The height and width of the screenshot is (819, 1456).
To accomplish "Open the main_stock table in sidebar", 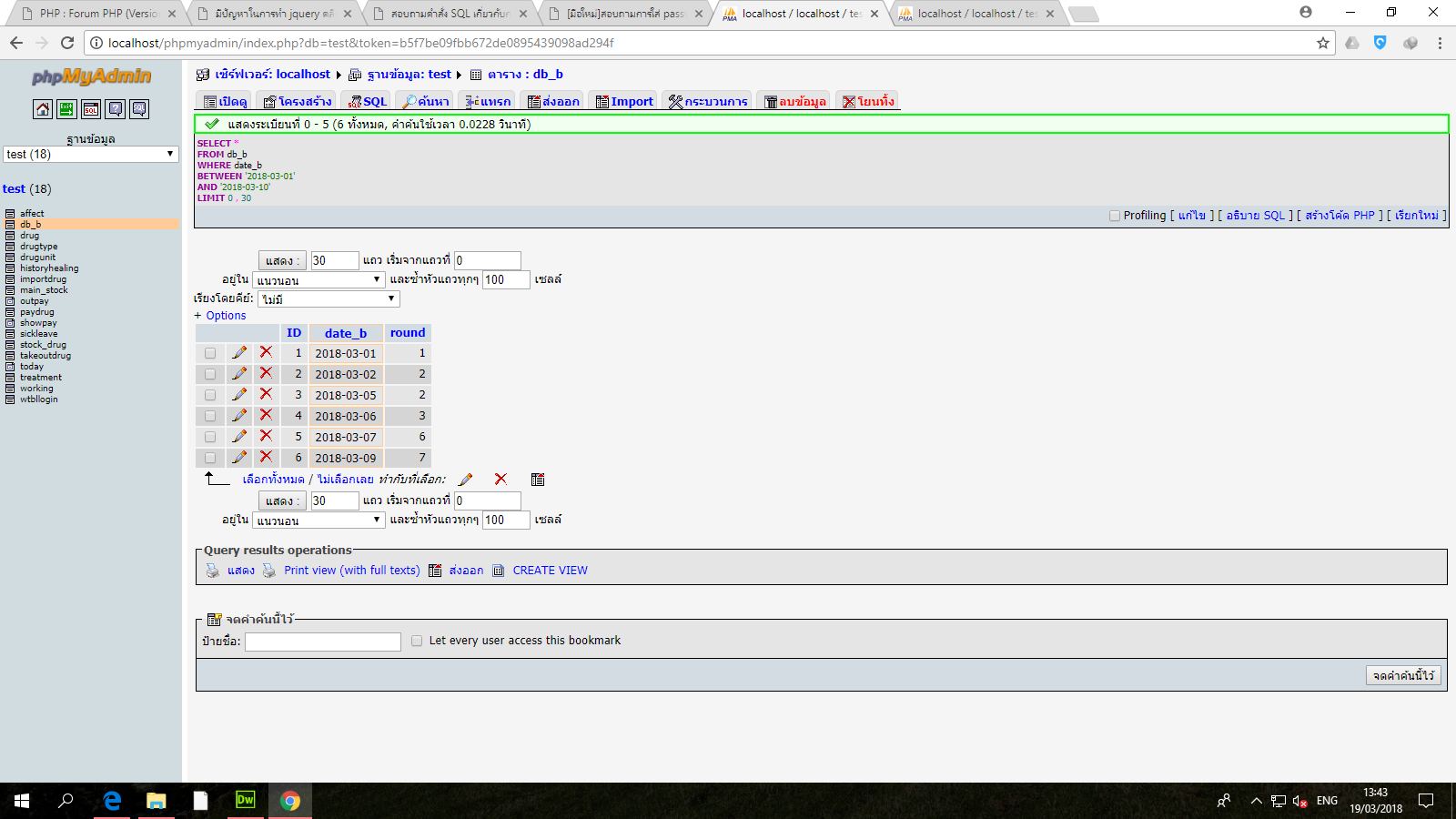I will 44,290.
